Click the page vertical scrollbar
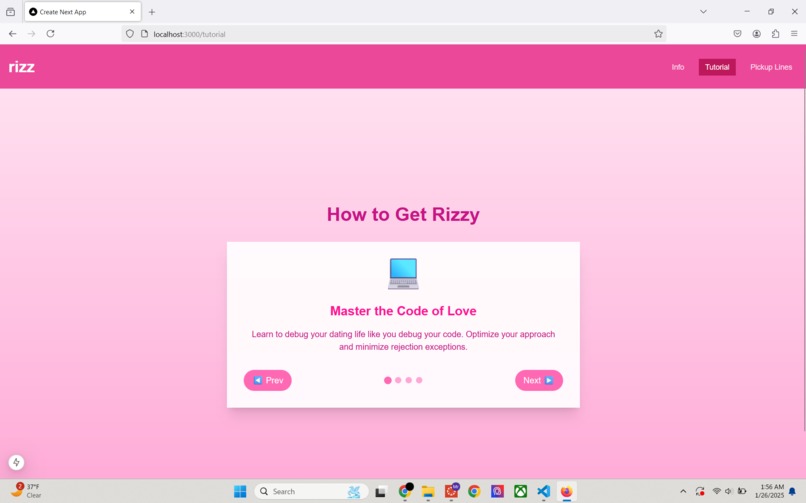The width and height of the screenshot is (806, 503). point(804,259)
